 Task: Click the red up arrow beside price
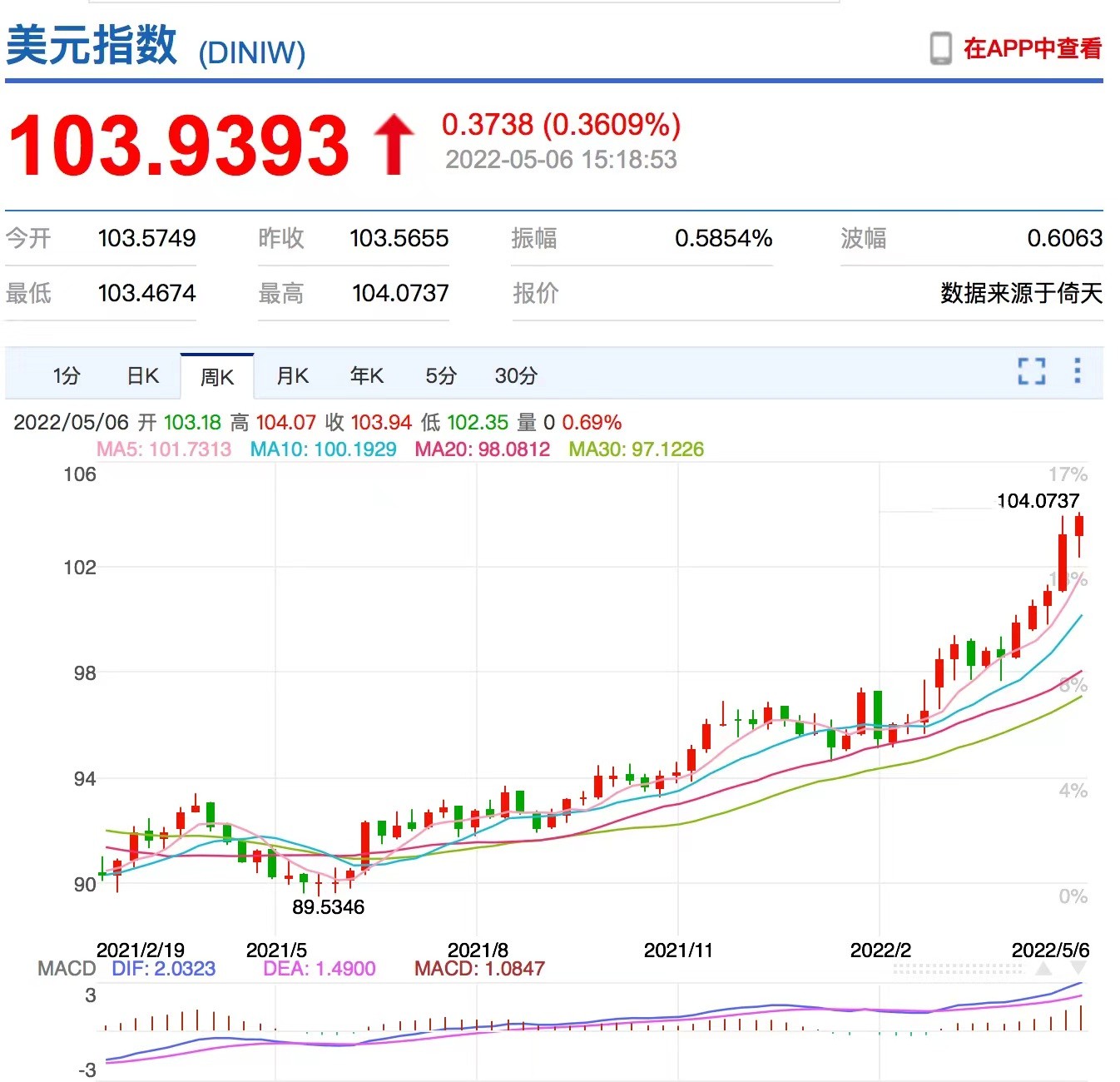click(x=394, y=145)
